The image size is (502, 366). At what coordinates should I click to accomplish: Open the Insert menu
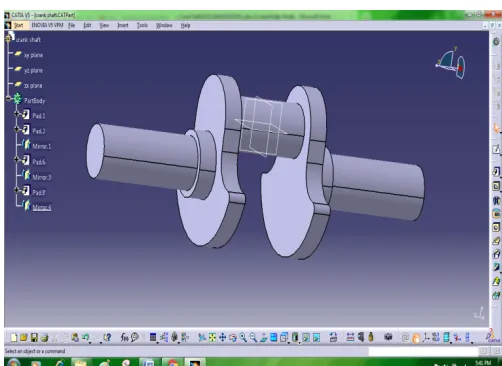click(123, 25)
